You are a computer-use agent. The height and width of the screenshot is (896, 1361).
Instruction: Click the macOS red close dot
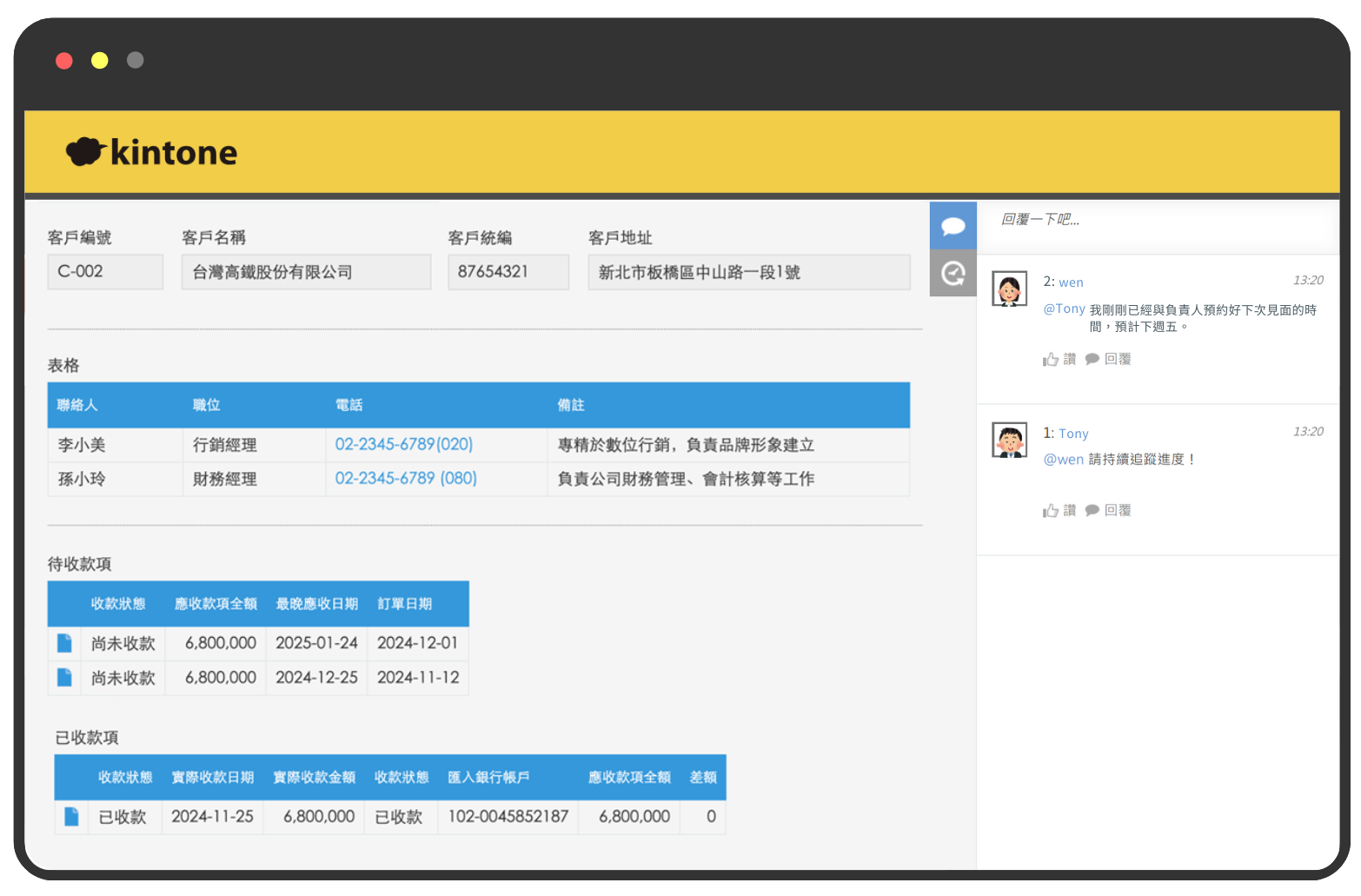[x=64, y=60]
